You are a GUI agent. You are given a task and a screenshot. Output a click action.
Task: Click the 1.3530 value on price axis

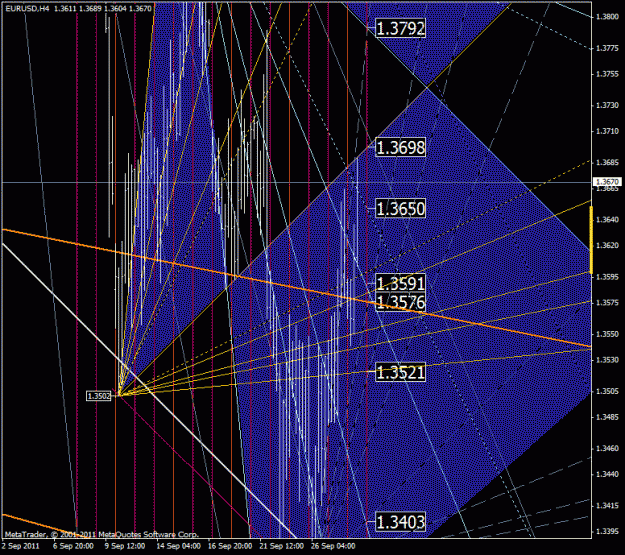607,360
